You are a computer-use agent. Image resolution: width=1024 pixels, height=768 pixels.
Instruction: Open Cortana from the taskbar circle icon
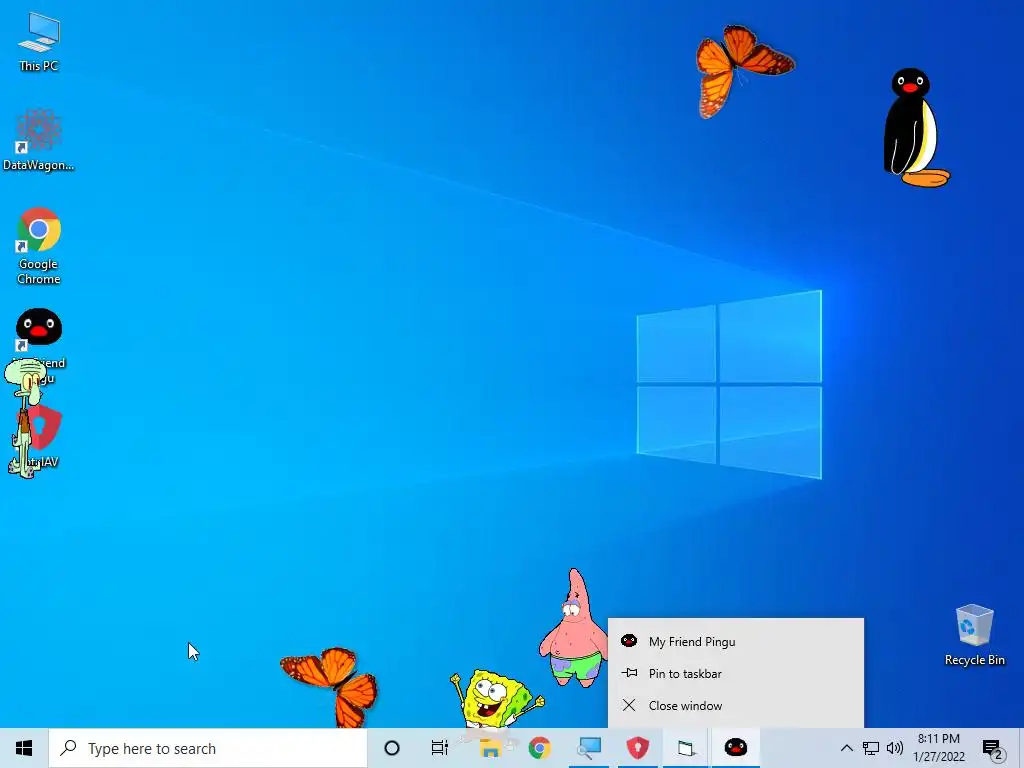(392, 748)
